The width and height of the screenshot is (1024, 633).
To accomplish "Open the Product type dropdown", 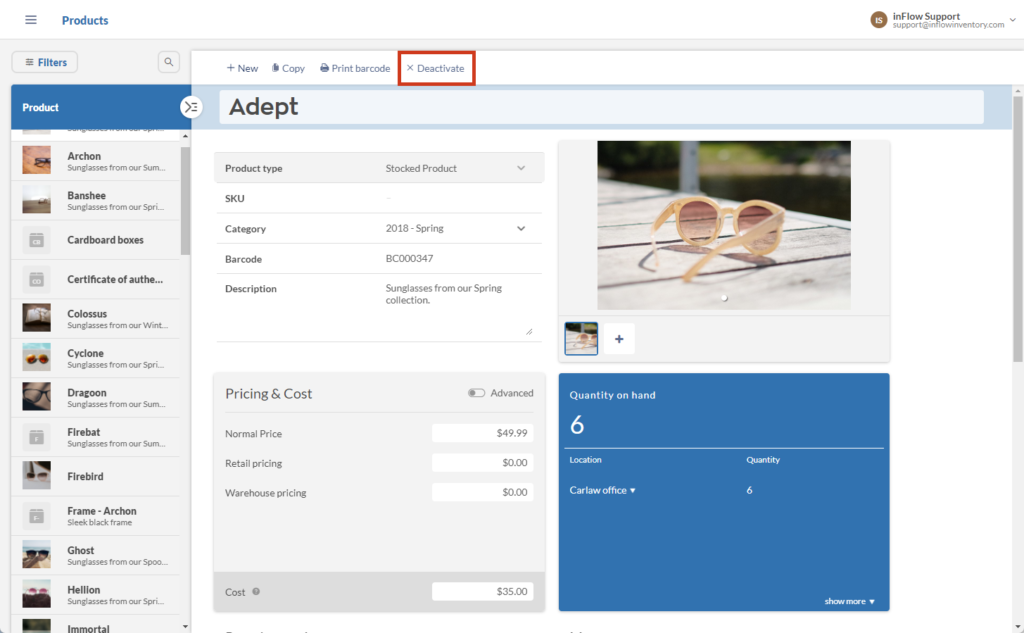I will (520, 168).
